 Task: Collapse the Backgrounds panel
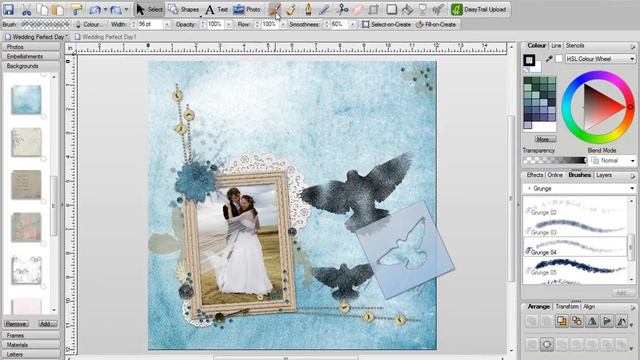pyautogui.click(x=31, y=66)
